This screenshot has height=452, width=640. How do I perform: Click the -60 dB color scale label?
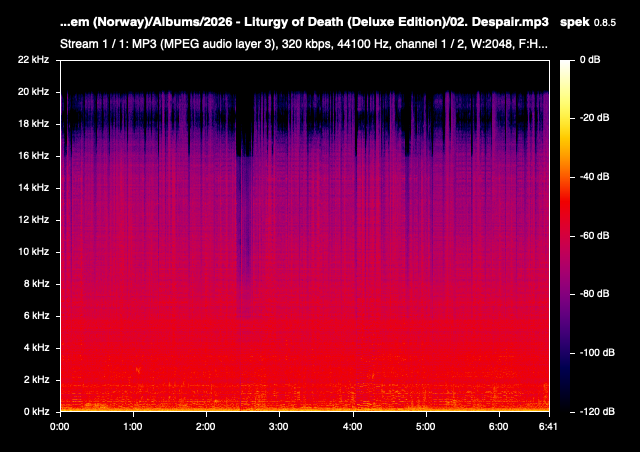(594, 236)
